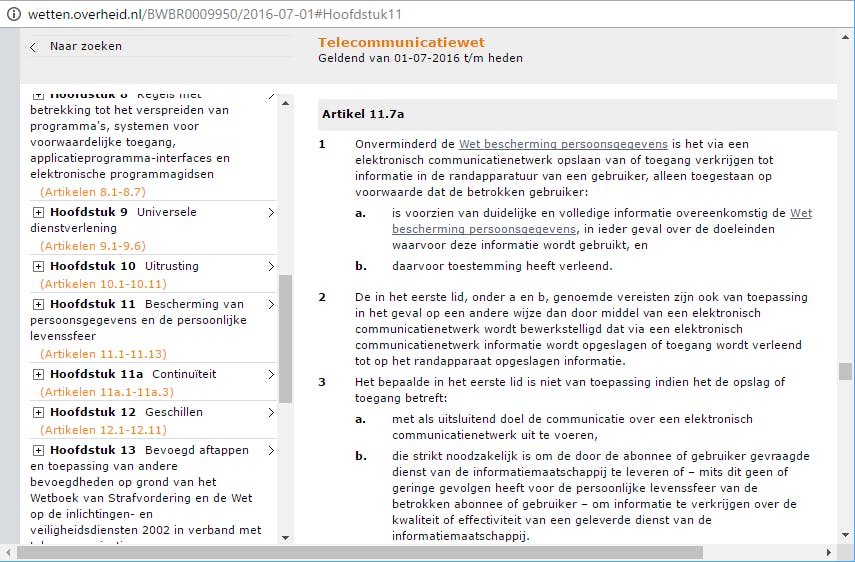
Task: Expand Hoofdstuk 13 plus box
Action: (38, 450)
